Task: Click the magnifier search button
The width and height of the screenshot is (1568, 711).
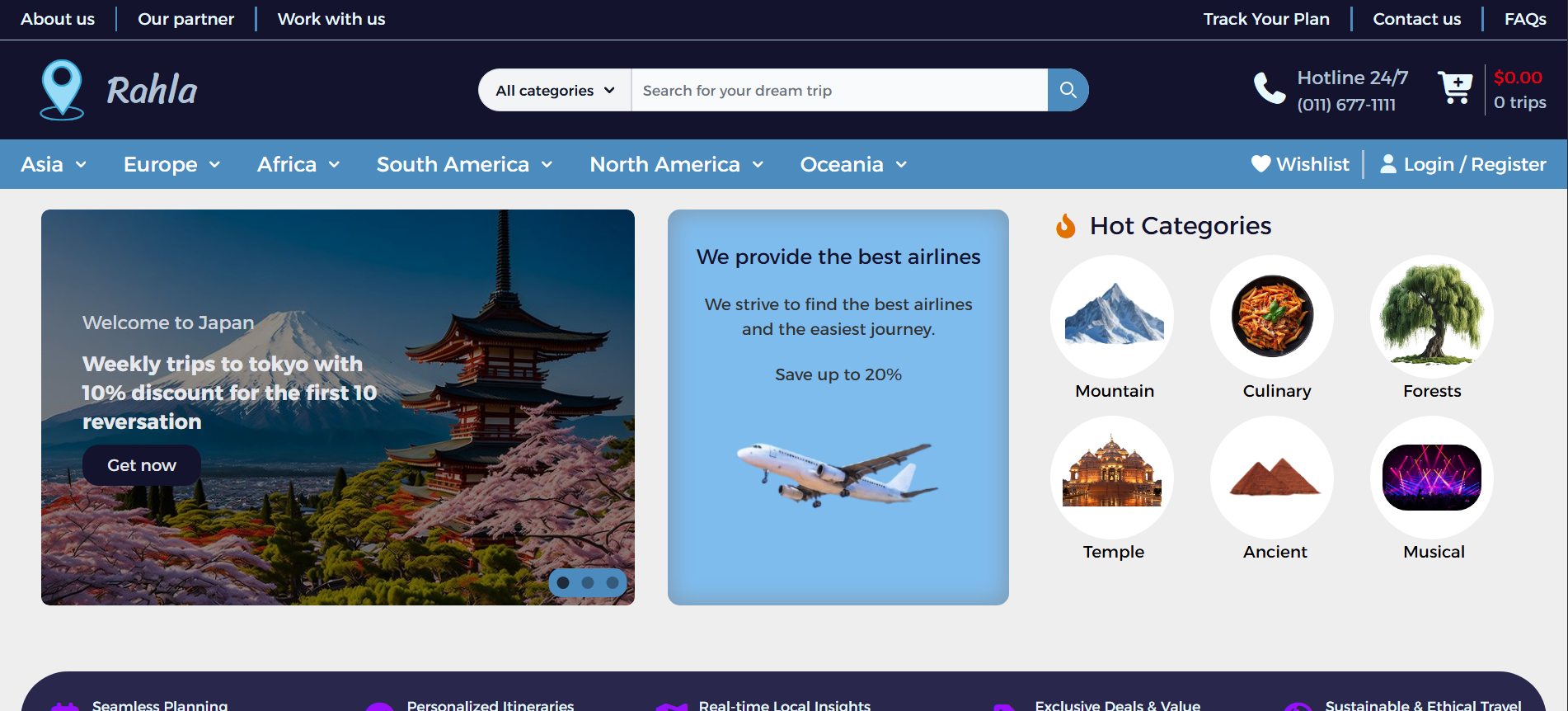Action: (x=1068, y=90)
